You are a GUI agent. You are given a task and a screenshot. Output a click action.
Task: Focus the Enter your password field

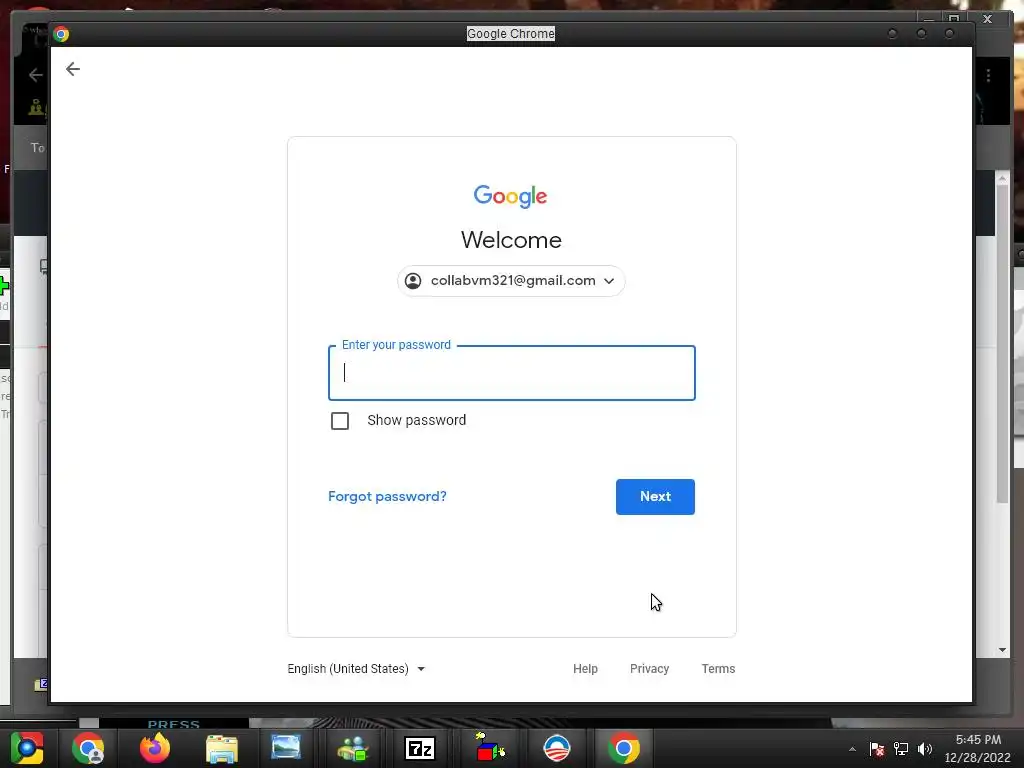[511, 373]
